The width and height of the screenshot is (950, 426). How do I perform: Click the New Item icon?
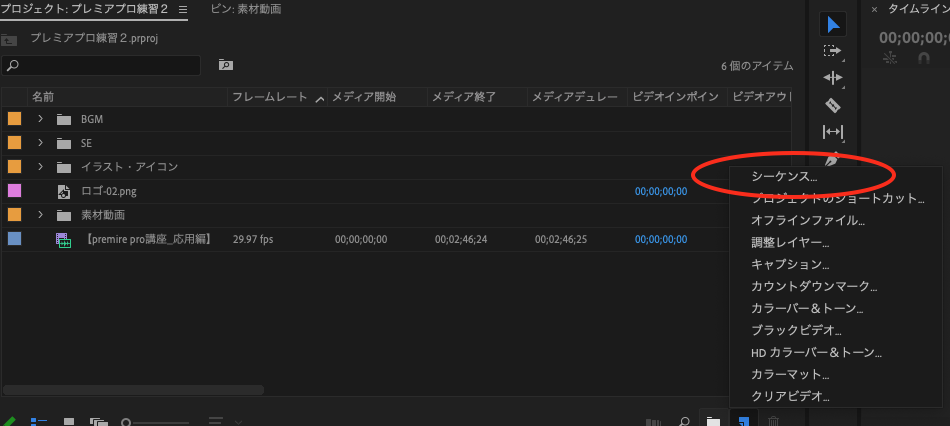coord(743,421)
